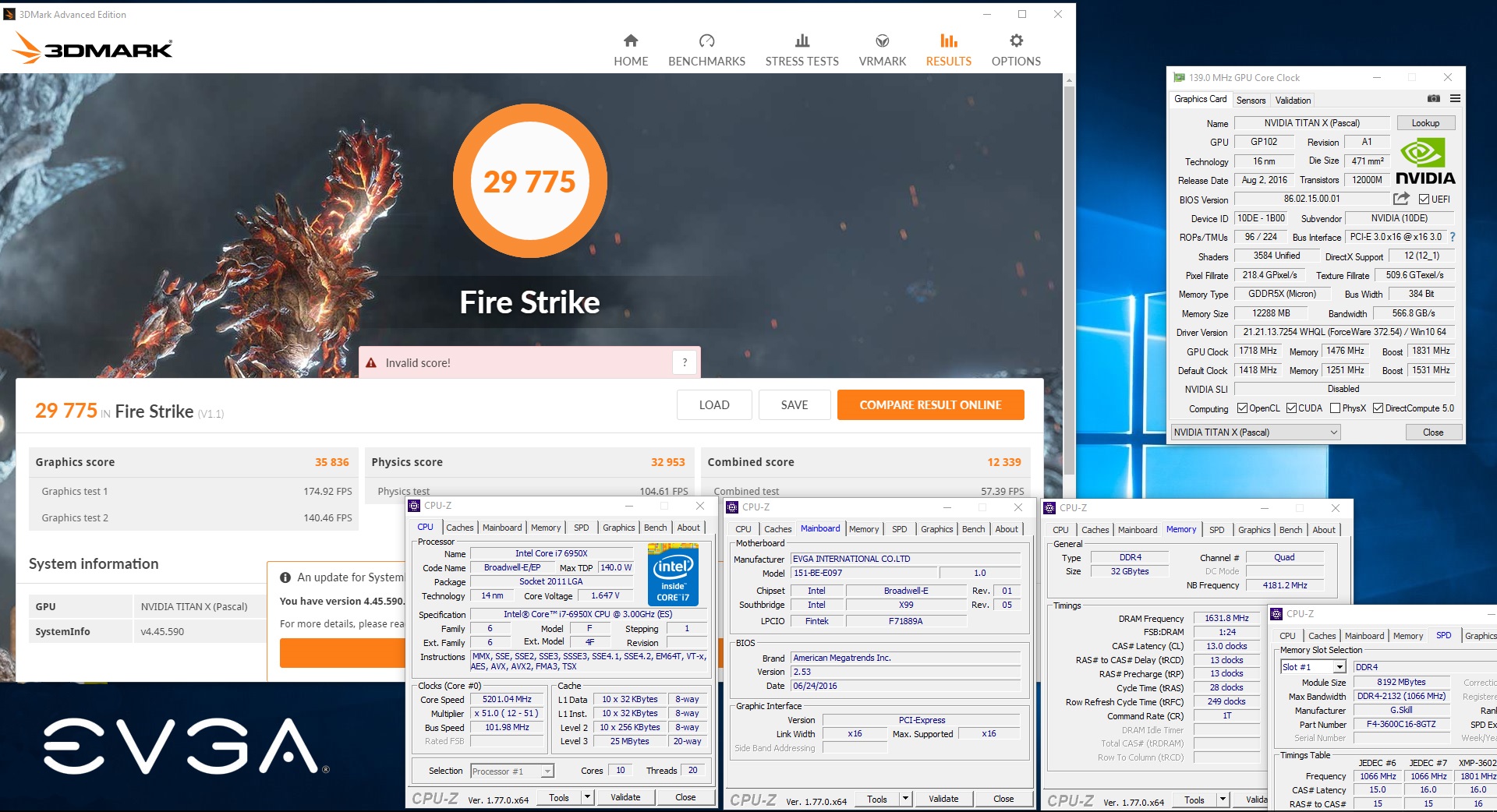The width and height of the screenshot is (1497, 812).
Task: Click the BIOS export share icon in GPU-Z
Action: (1401, 199)
